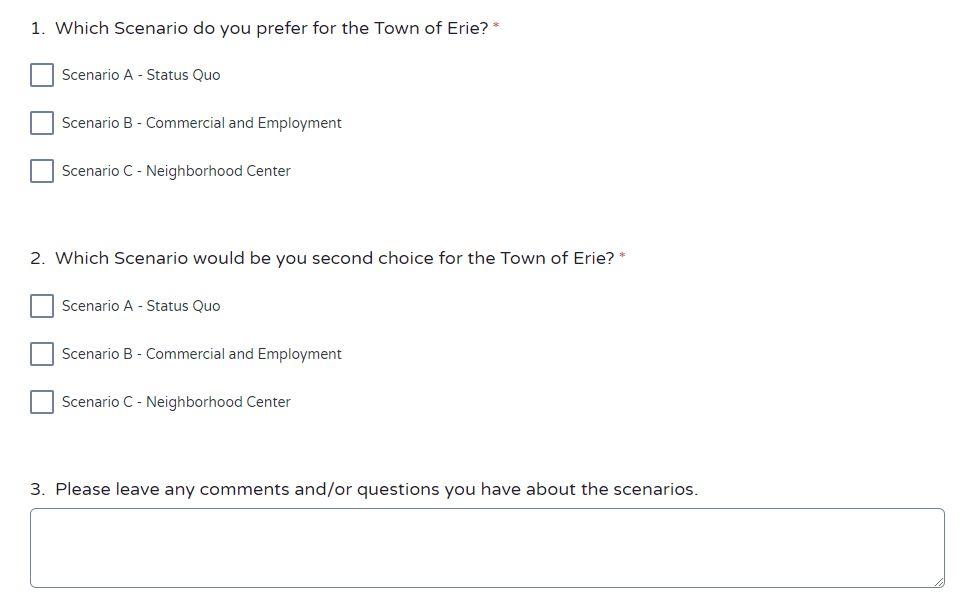
Task: Click 'Commercial and Employment' label text in question 2
Action: [244, 354]
